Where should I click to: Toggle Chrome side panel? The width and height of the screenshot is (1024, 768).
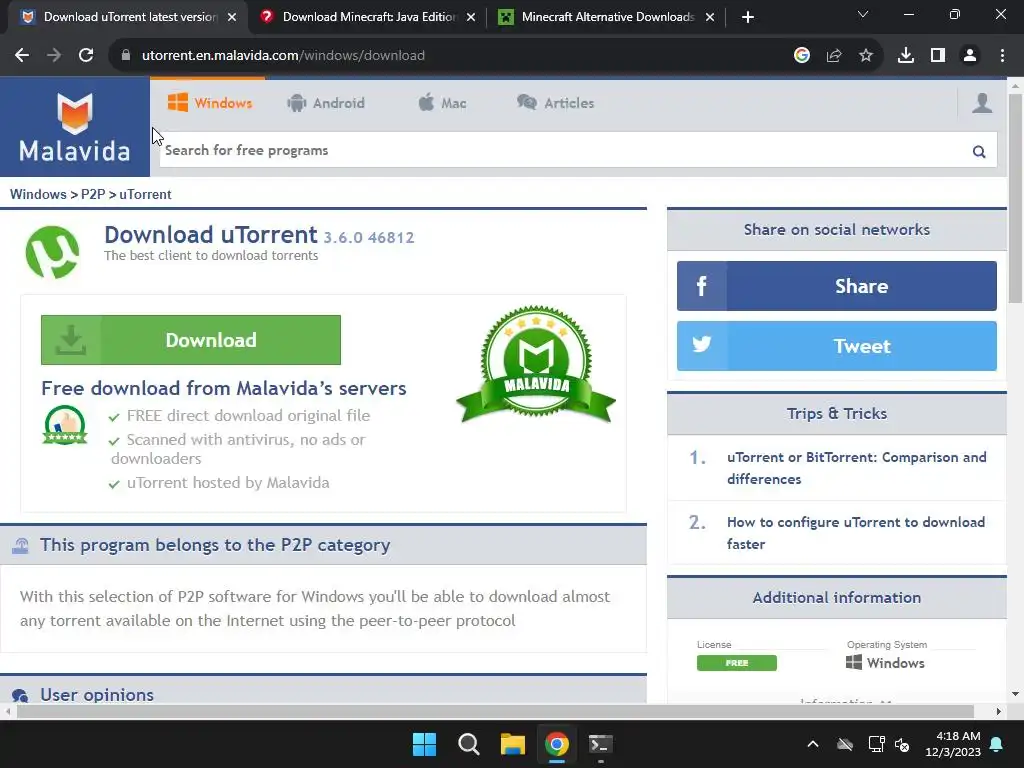pyautogui.click(x=938, y=56)
